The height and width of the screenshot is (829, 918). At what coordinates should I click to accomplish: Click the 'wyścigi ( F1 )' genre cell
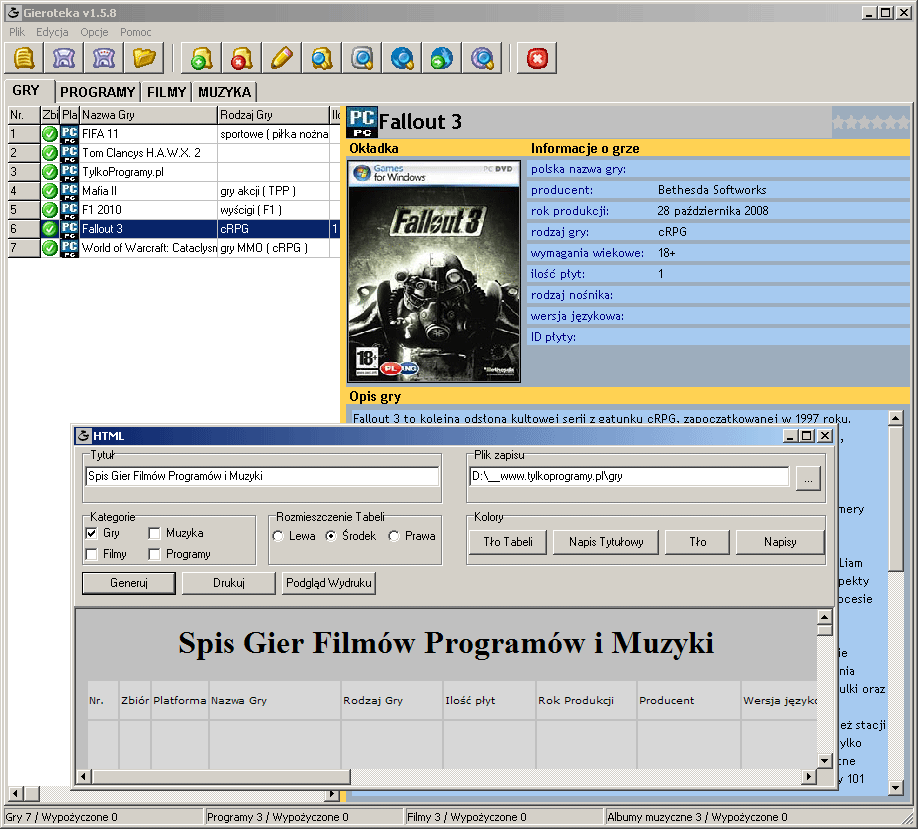pyautogui.click(x=273, y=210)
